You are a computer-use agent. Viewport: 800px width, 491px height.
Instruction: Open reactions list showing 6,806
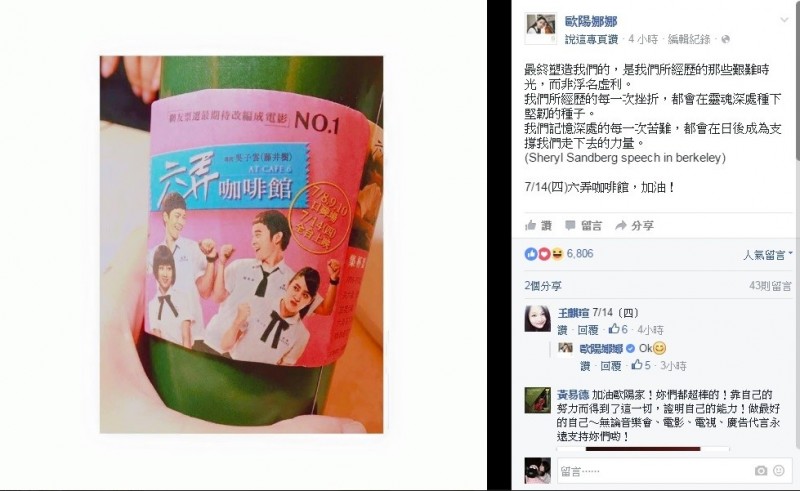click(x=559, y=254)
